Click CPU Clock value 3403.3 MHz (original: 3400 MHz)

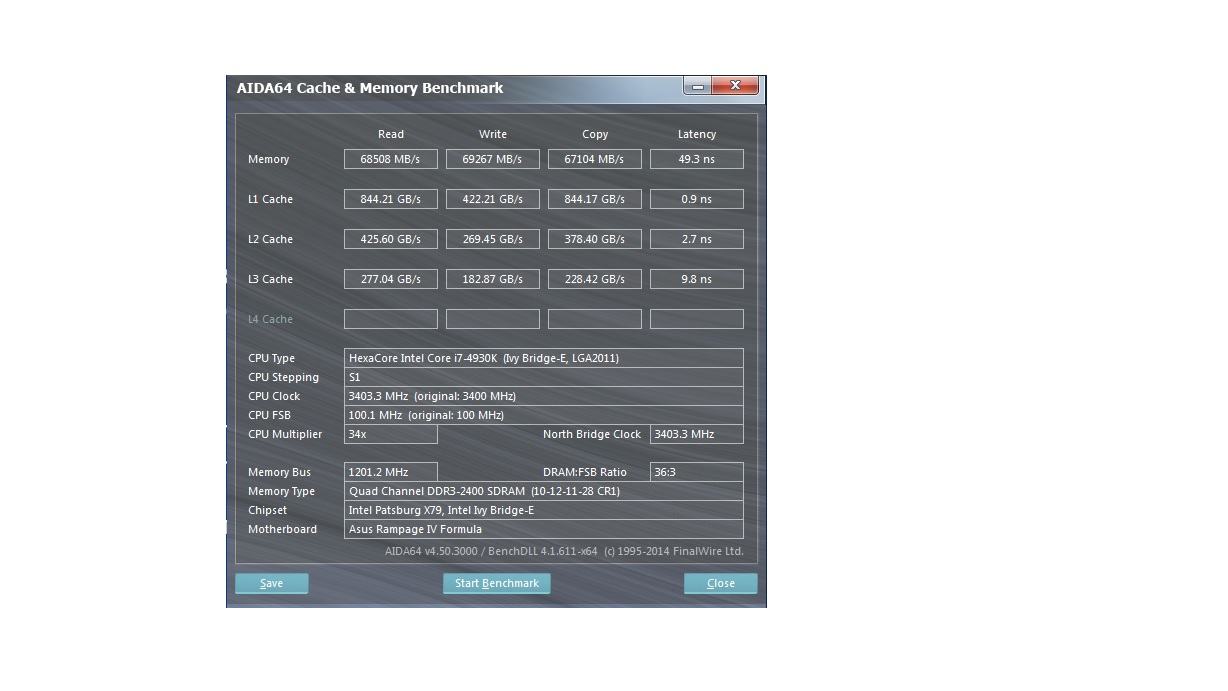544,396
